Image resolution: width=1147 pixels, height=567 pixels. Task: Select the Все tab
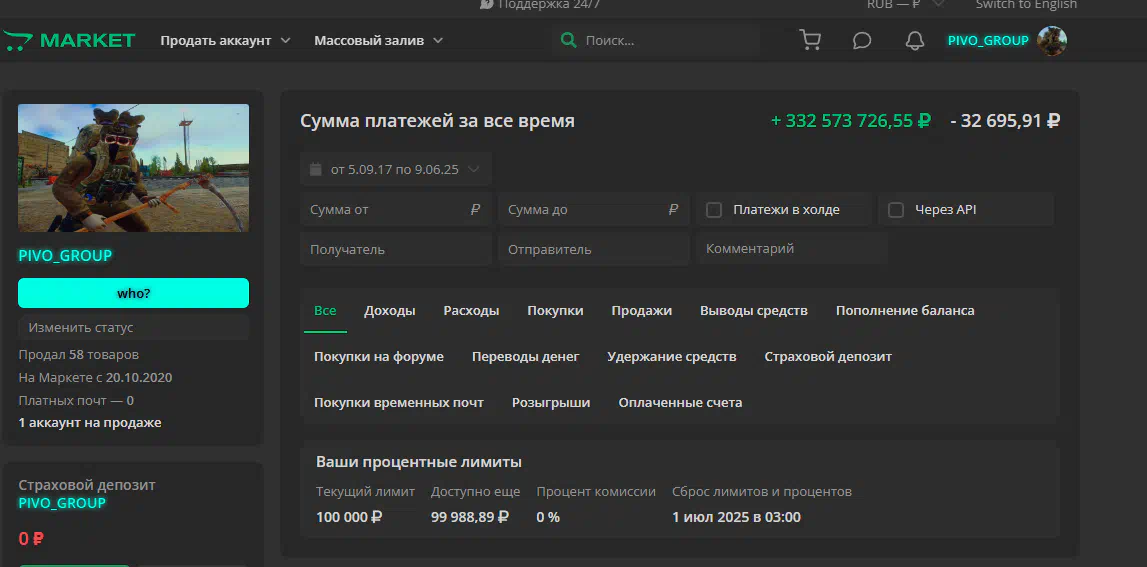coord(325,311)
